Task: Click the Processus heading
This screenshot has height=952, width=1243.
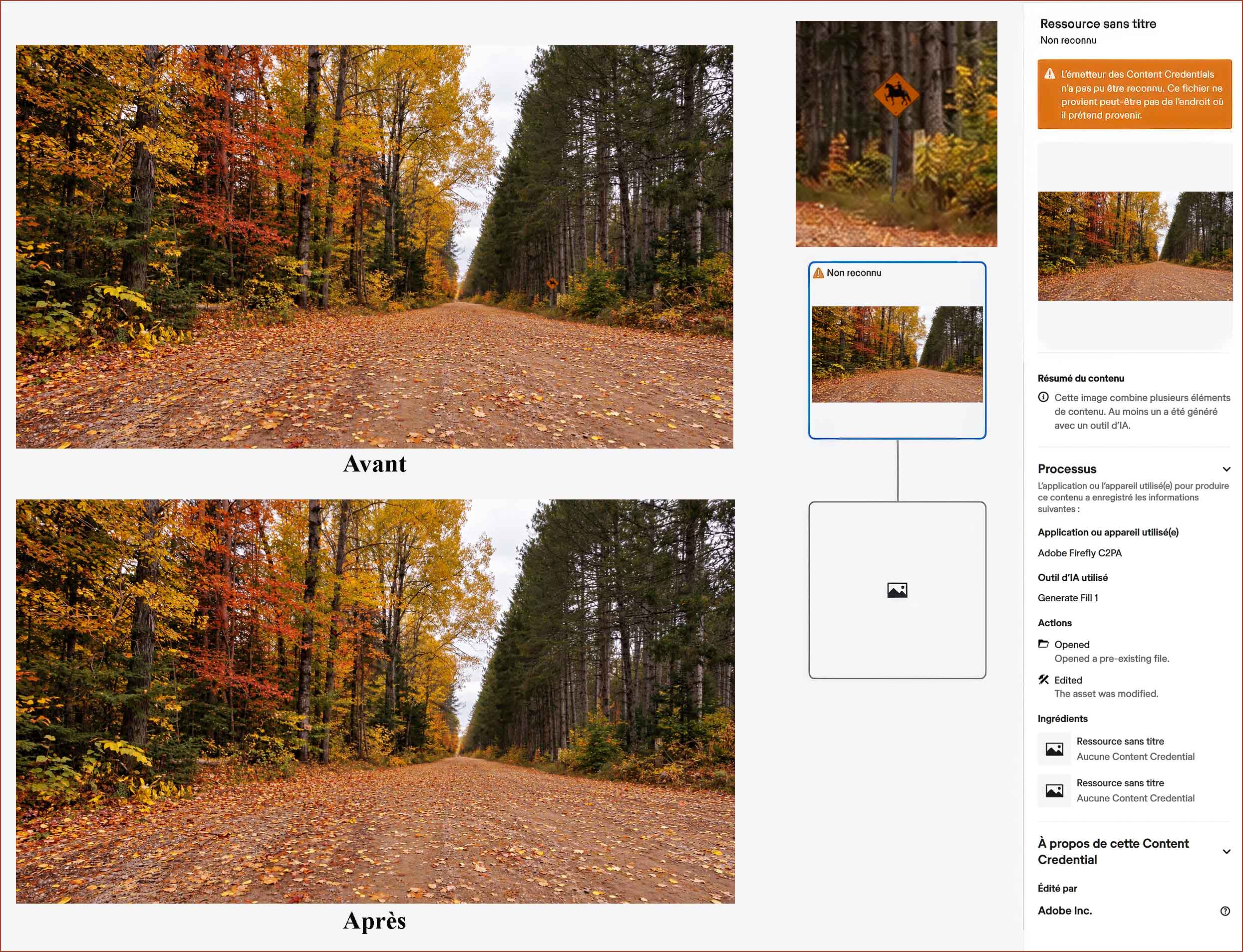Action: pos(1067,469)
